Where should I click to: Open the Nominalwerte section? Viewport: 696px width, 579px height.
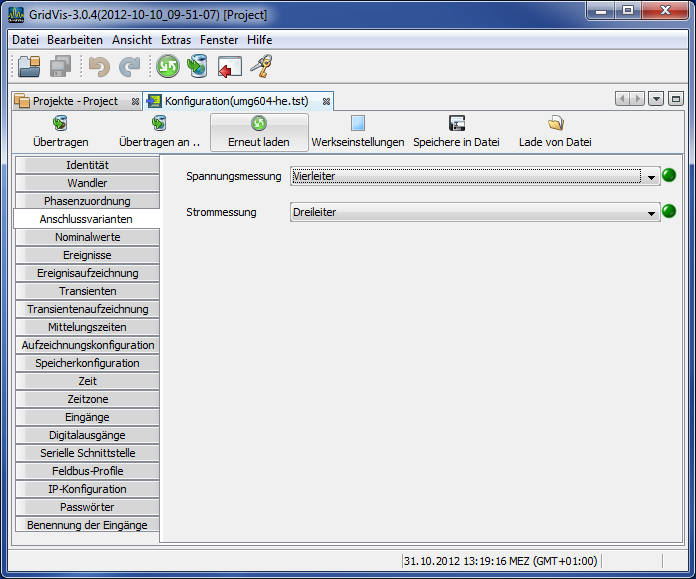(87, 237)
